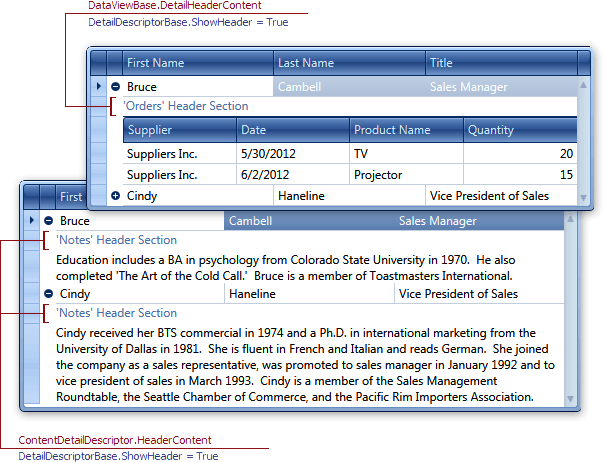Select date cell 5/30/2012
This screenshot has height=462, width=604.
click(x=293, y=154)
